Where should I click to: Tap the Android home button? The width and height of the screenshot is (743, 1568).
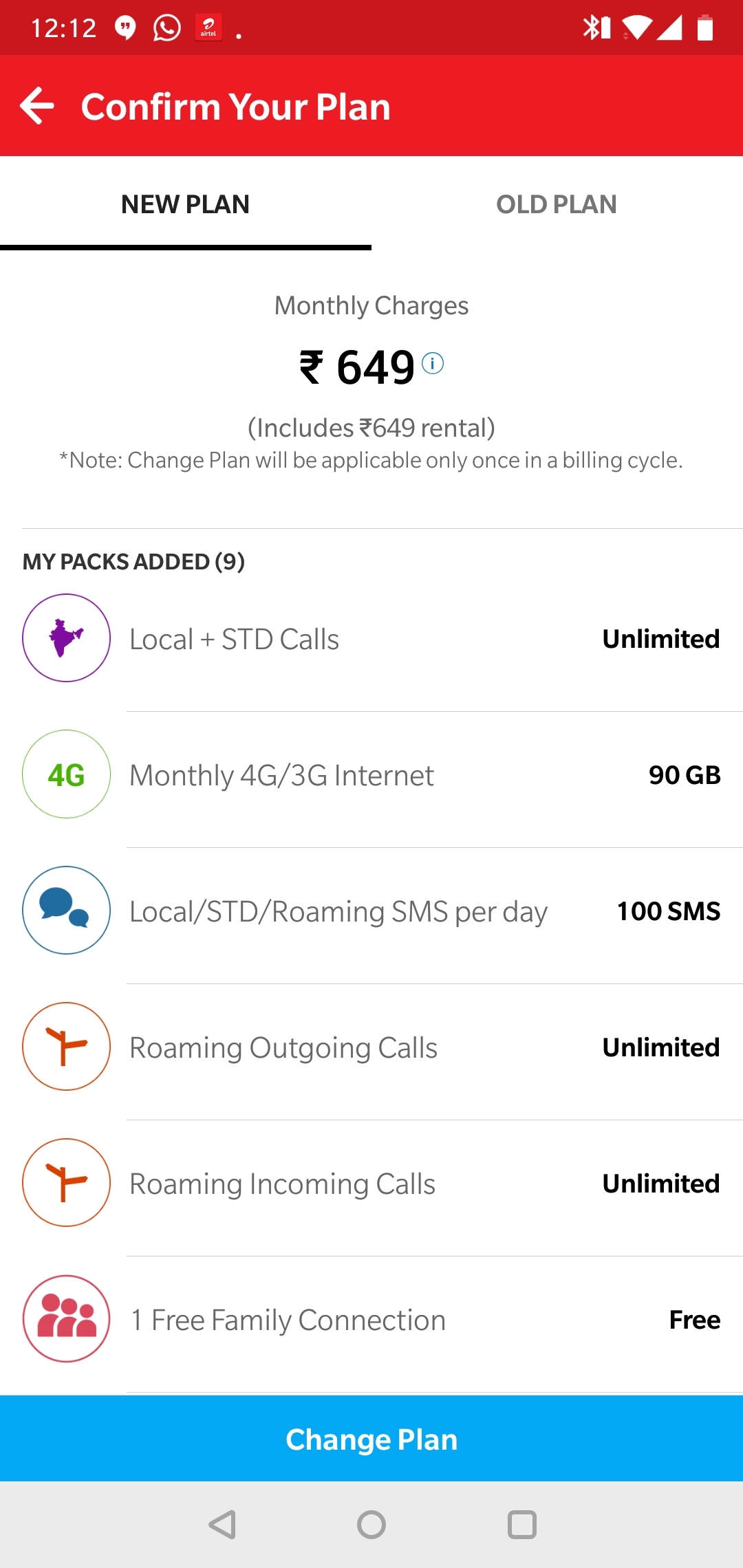[371, 1525]
